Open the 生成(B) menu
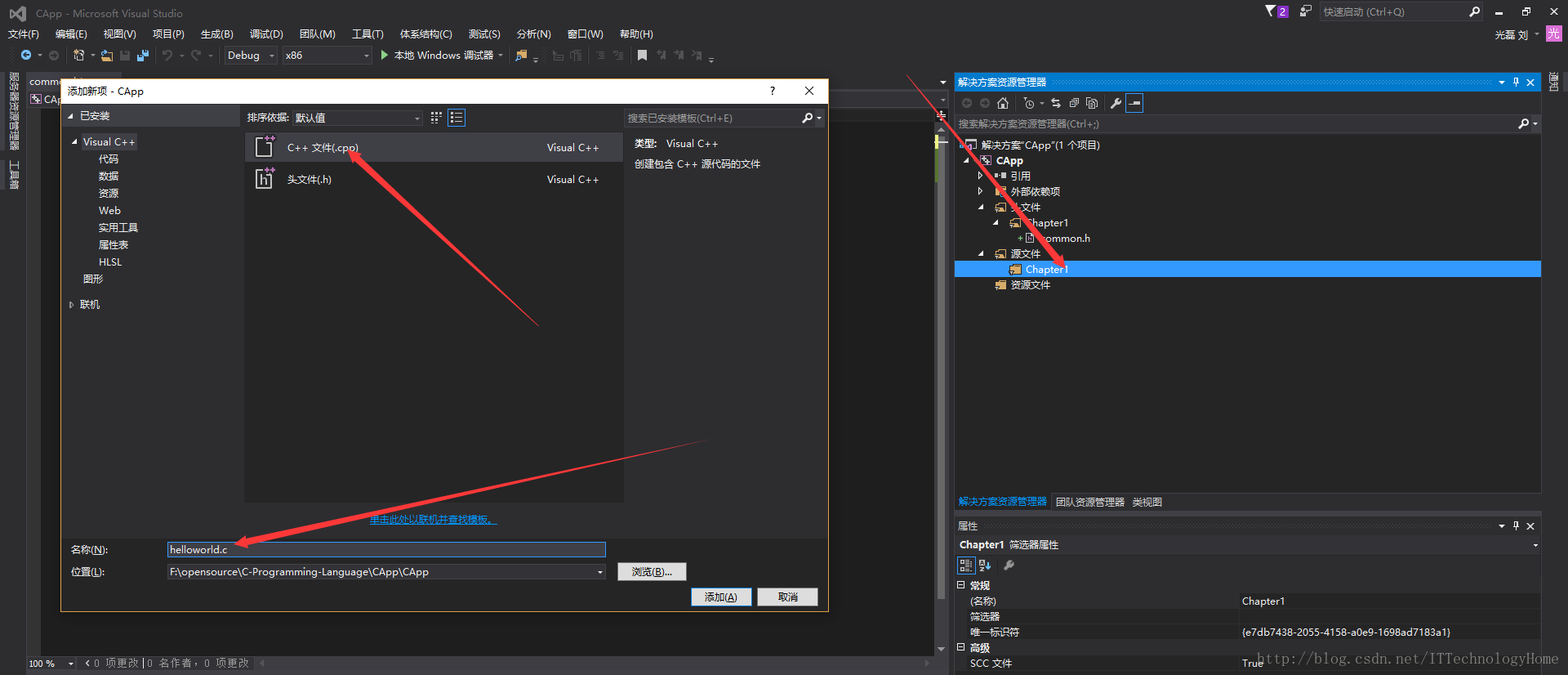The width and height of the screenshot is (1568, 675). pos(216,34)
